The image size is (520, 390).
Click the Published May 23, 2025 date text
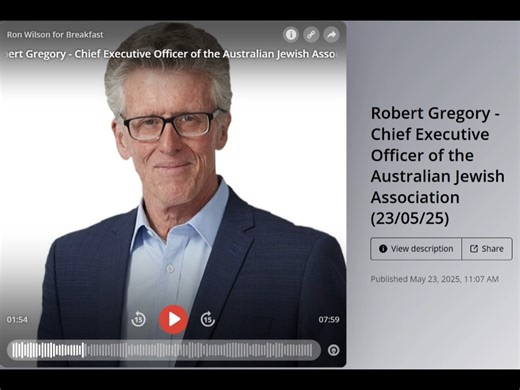click(x=435, y=279)
